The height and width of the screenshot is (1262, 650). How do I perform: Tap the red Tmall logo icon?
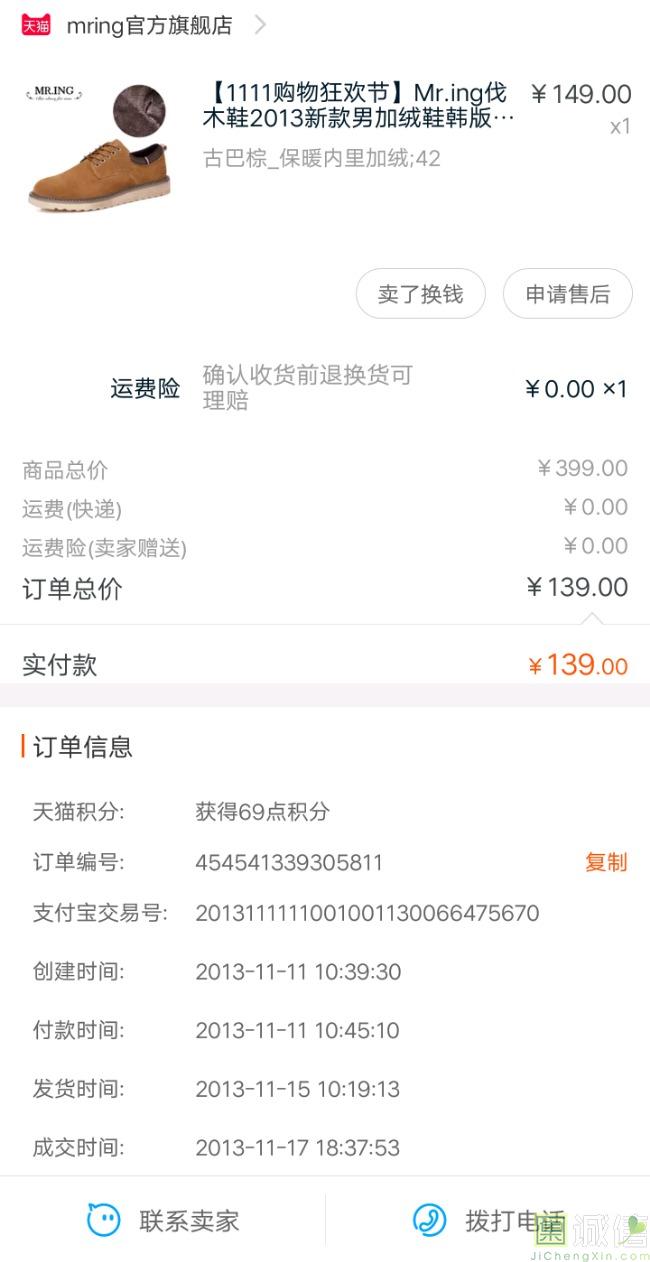point(36,25)
